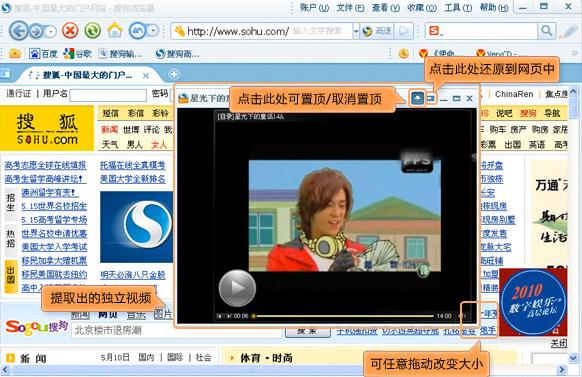Open 美国大学全新排名 link
Viewport: 582px width, 377px height.
tap(133, 179)
